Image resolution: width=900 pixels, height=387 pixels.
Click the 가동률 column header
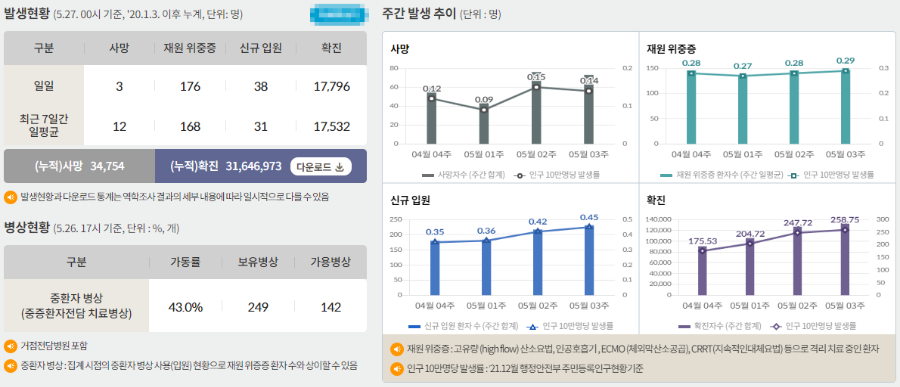185,262
